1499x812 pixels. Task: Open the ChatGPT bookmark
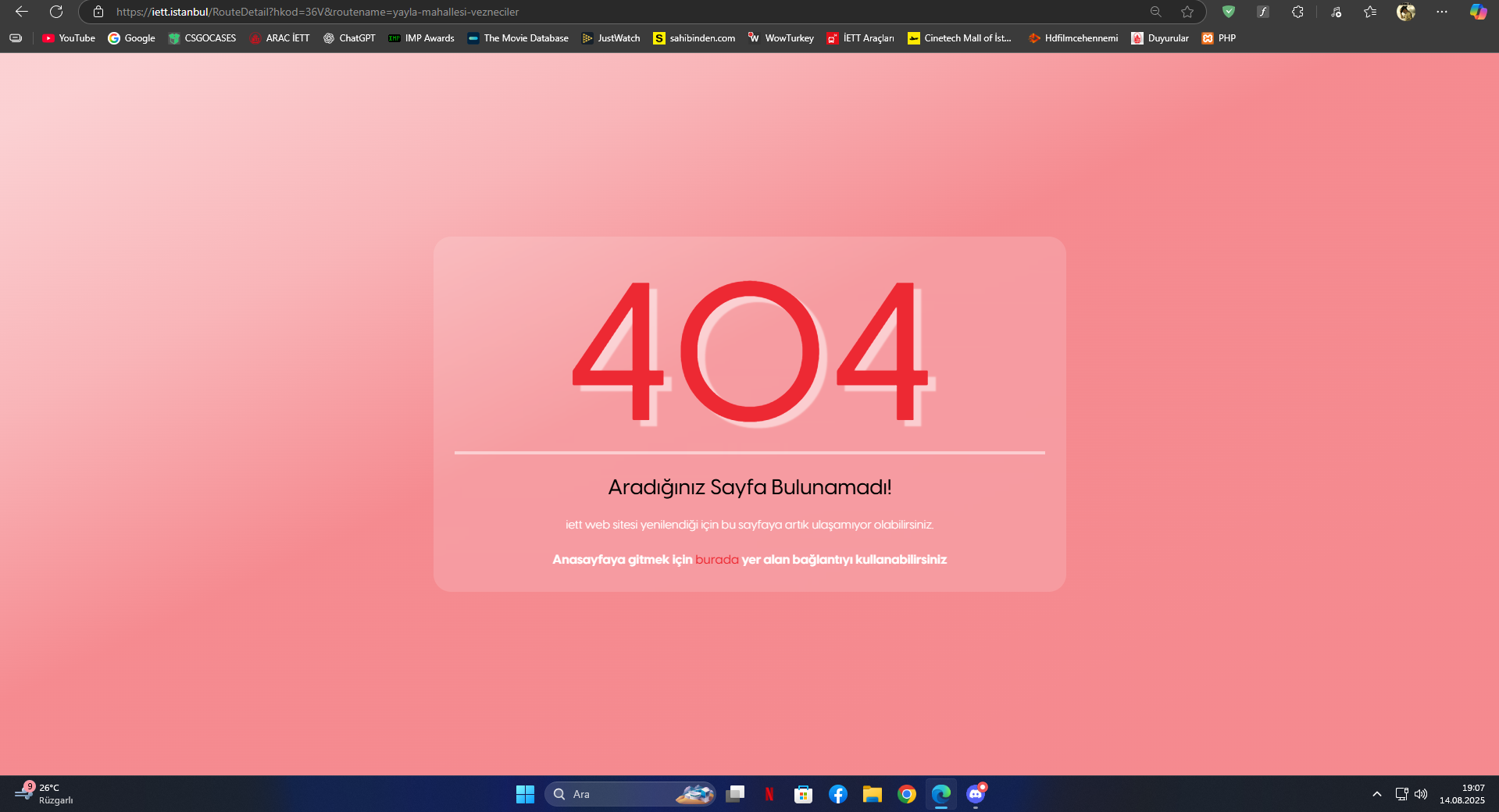point(349,38)
